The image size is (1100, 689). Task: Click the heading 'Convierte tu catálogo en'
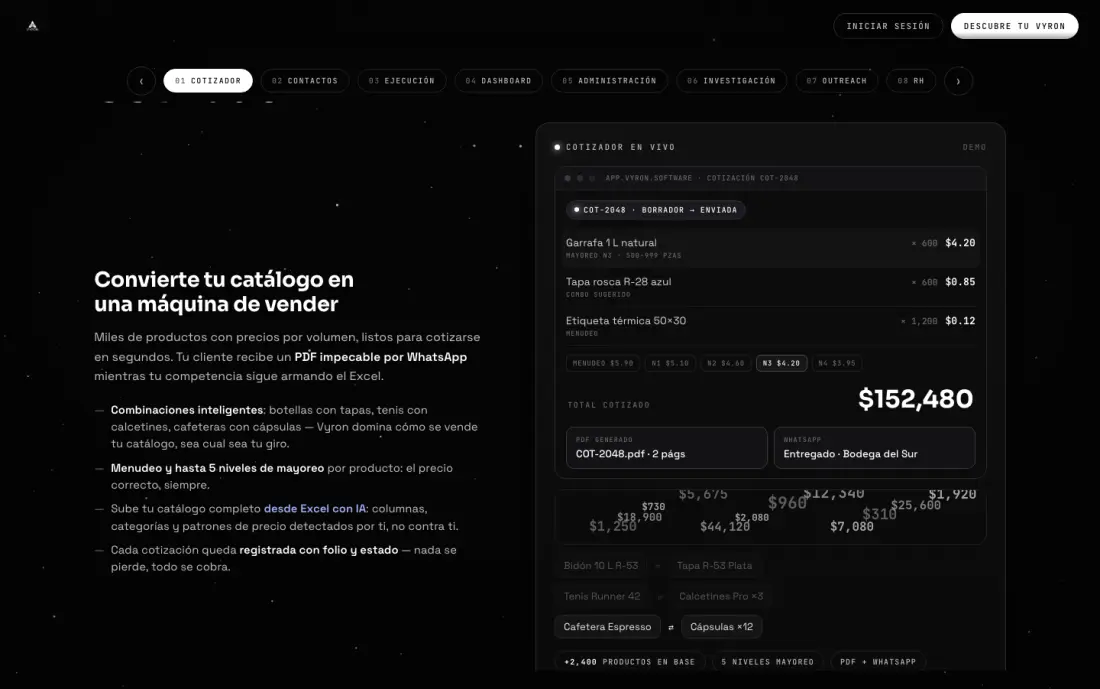click(x=224, y=279)
